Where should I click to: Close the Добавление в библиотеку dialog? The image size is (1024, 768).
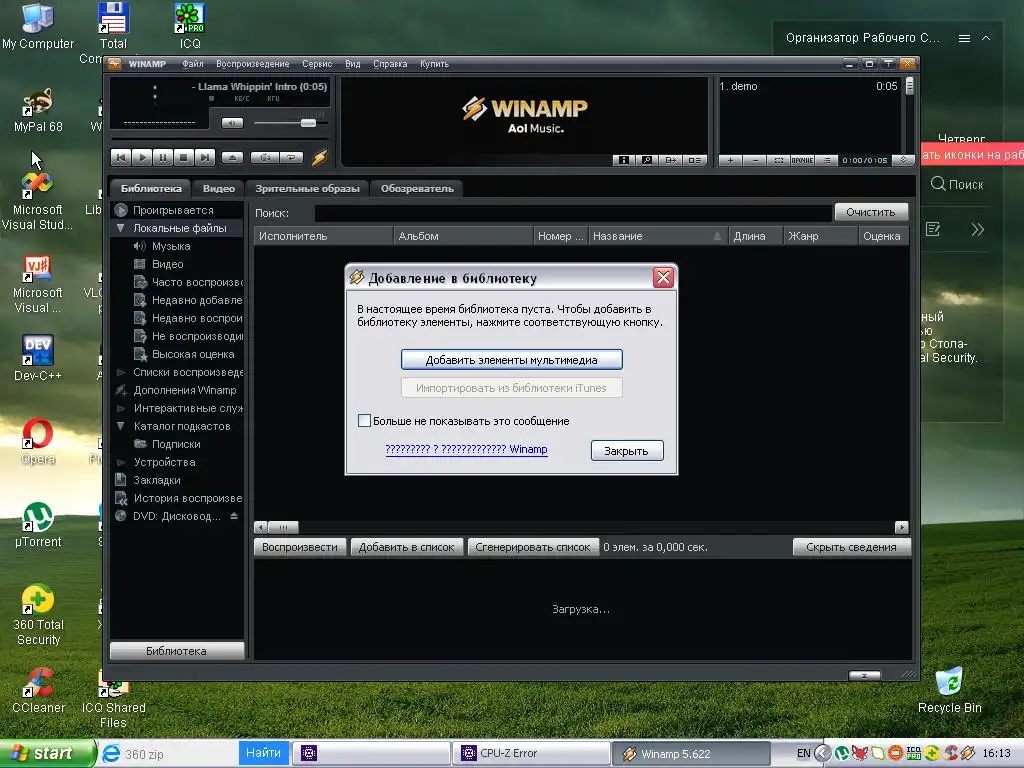tap(664, 278)
